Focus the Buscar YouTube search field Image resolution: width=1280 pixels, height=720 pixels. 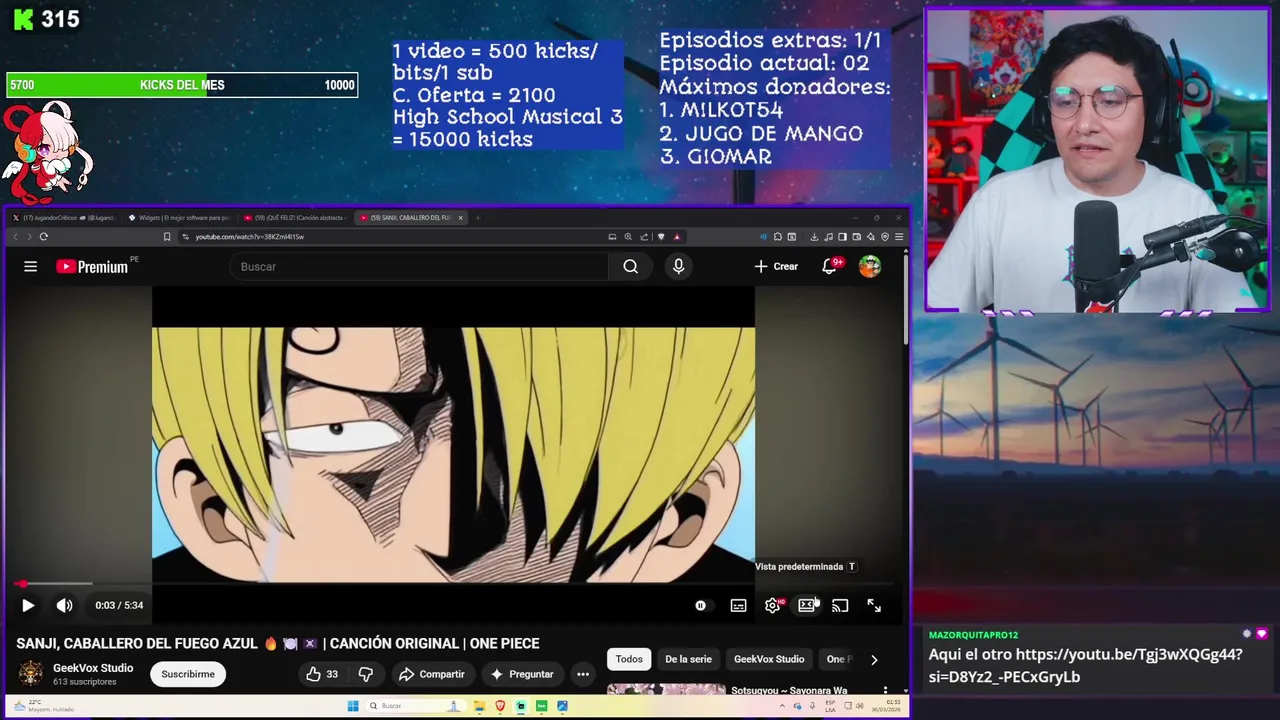[x=419, y=266]
